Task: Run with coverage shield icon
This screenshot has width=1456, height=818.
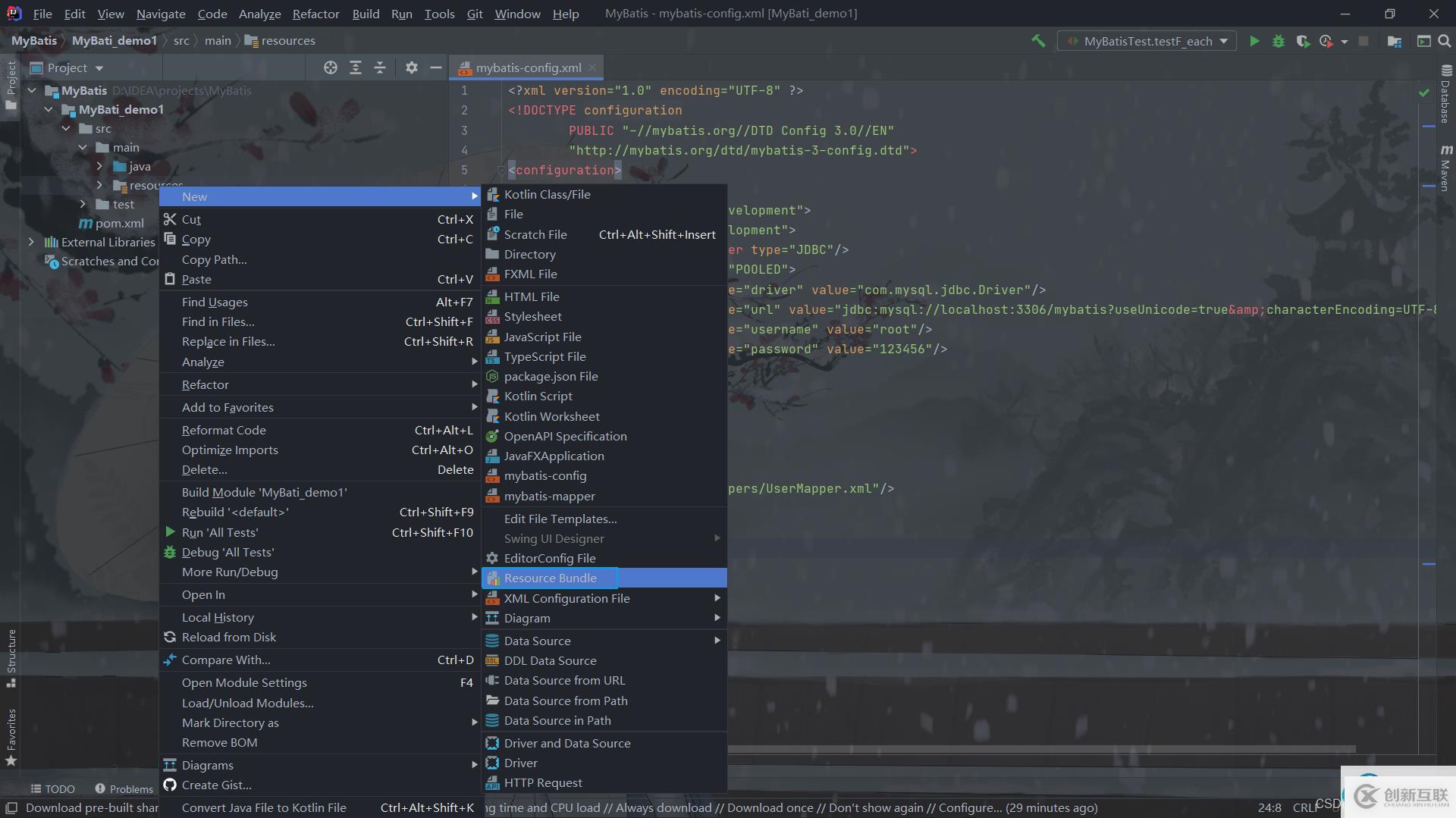Action: tap(1303, 41)
